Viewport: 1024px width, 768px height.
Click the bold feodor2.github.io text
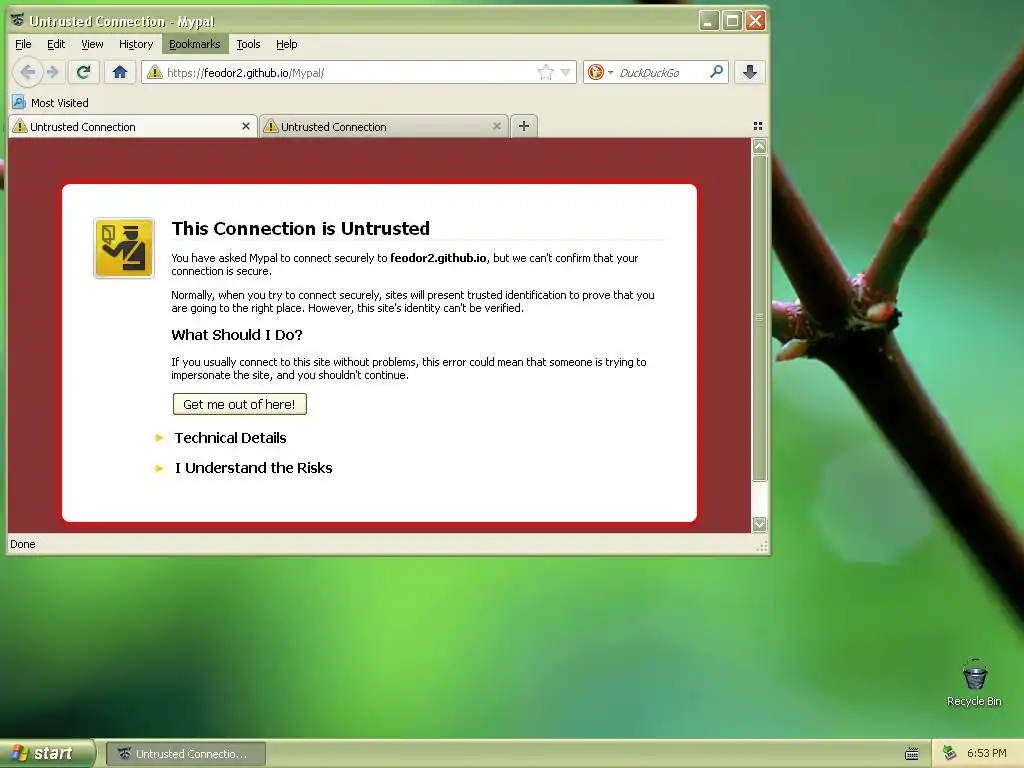[x=438, y=258]
